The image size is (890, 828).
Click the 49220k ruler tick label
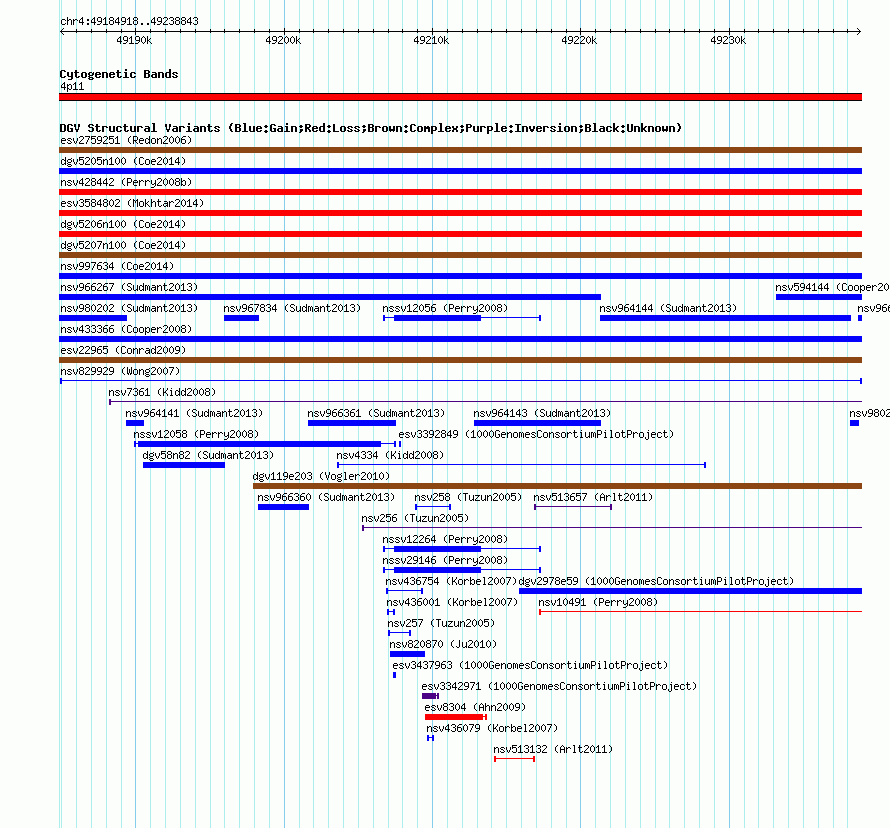(579, 40)
